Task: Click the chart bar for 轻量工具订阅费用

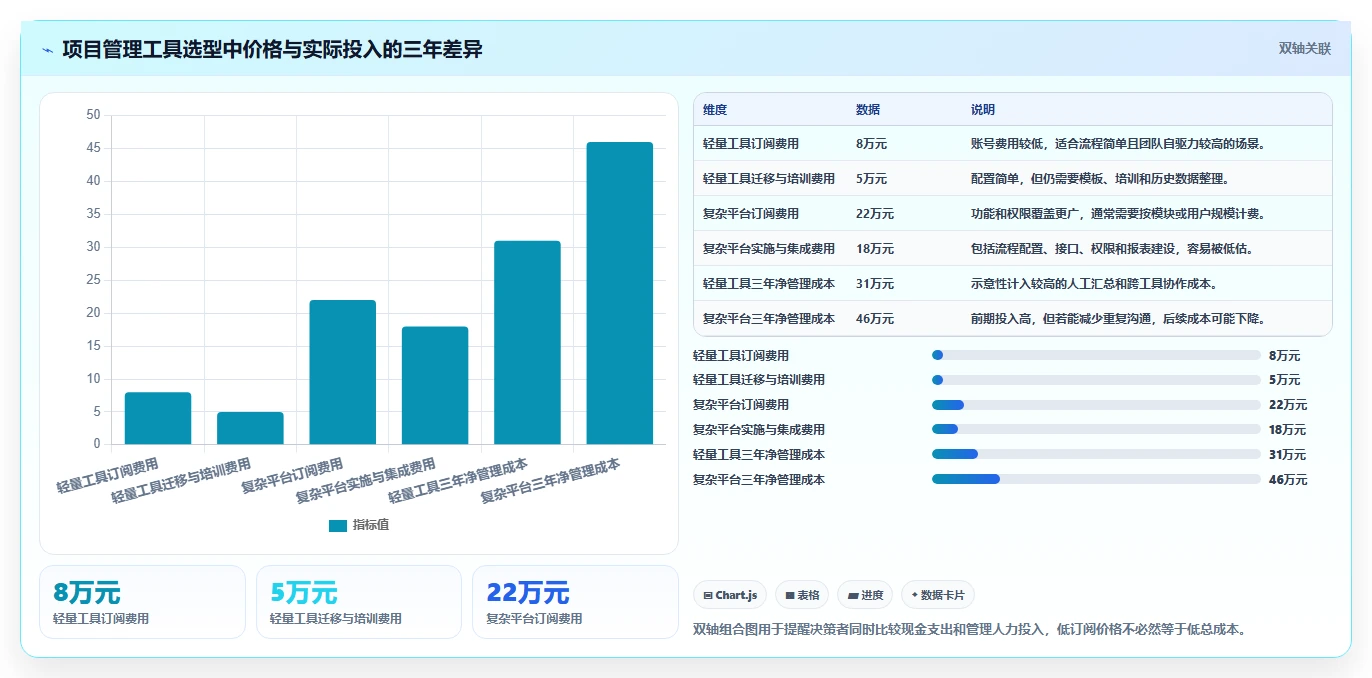Action: point(158,418)
